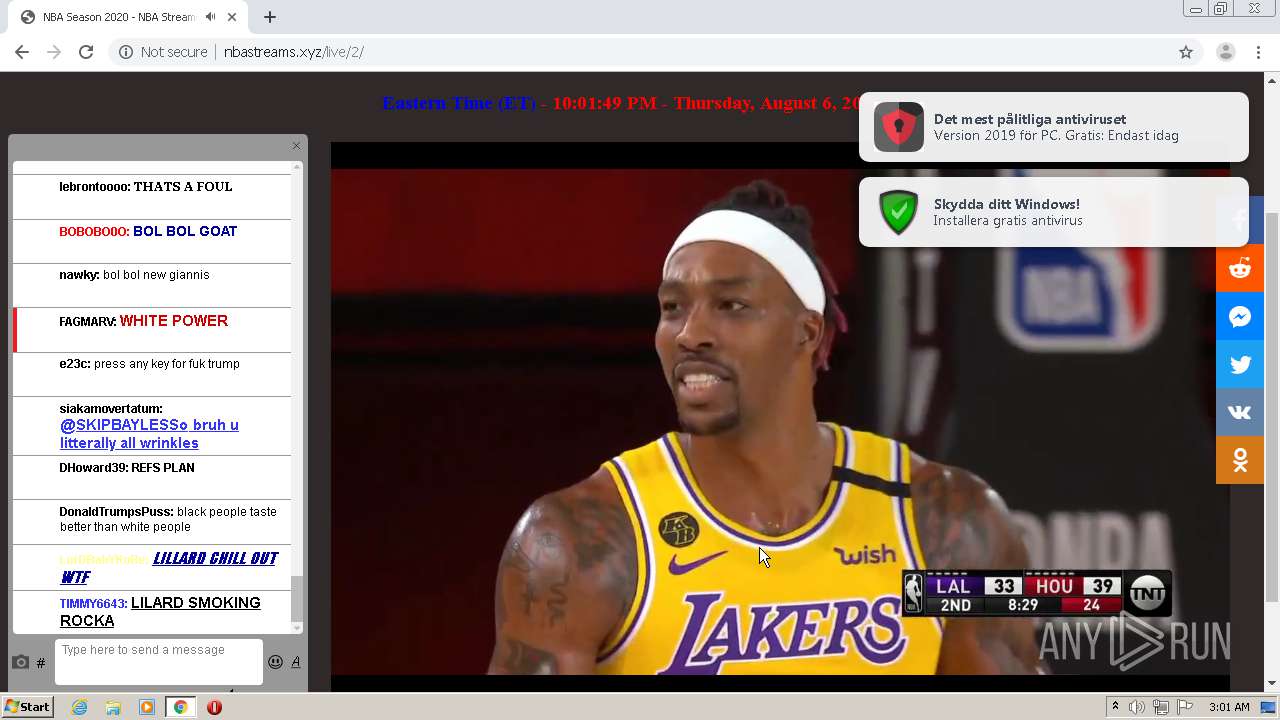The width and height of the screenshot is (1280, 720).
Task: Launch Internet Explorer from taskbar
Action: 79,707
